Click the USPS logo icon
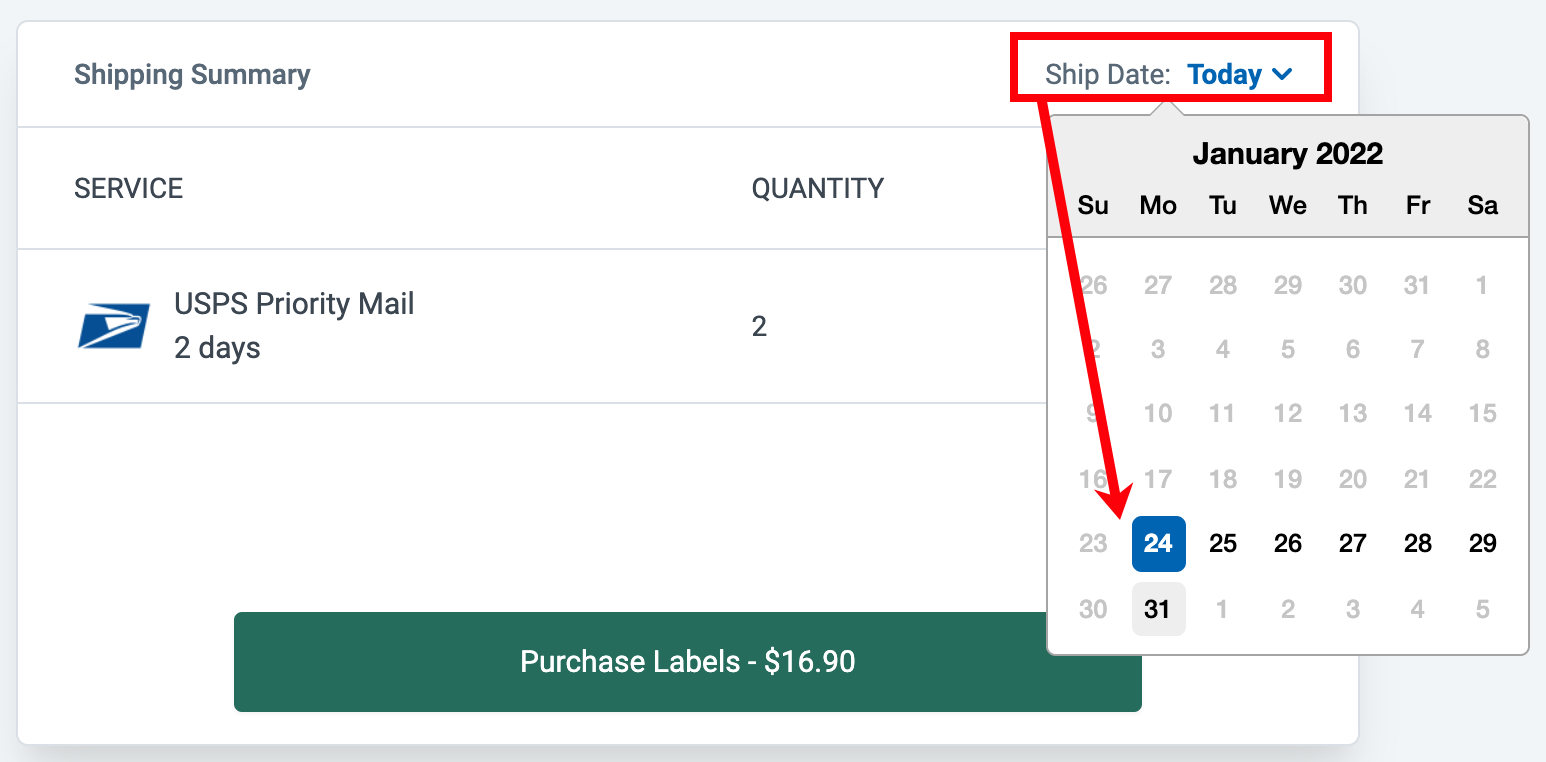 (x=115, y=325)
